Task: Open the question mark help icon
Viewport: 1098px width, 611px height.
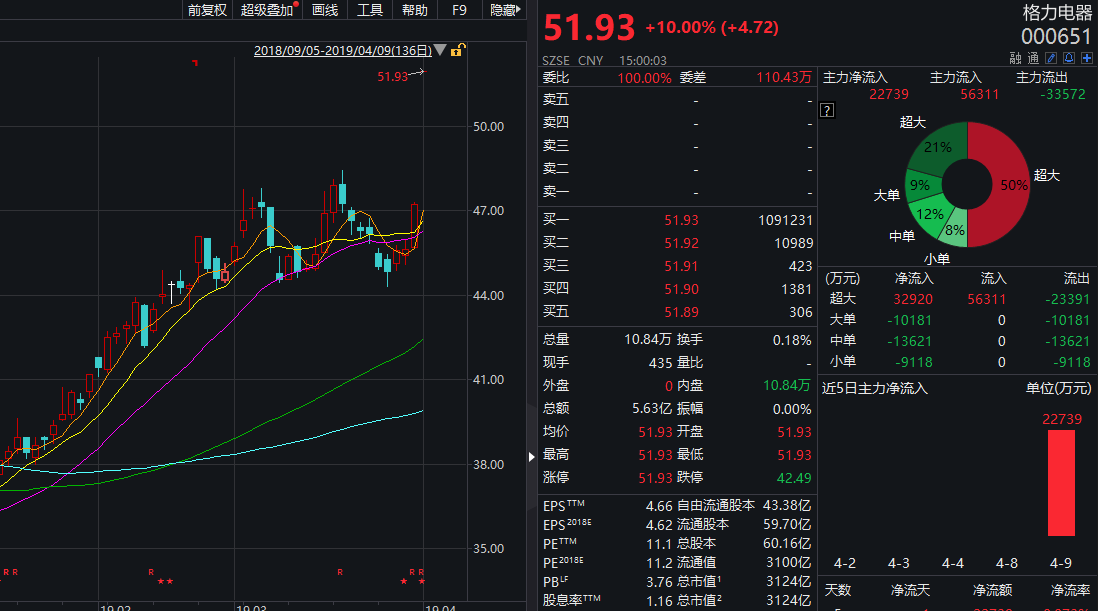Action: (x=826, y=110)
